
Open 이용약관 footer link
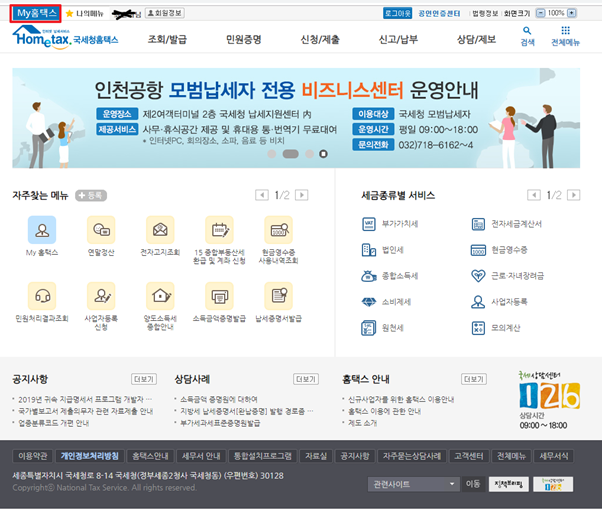33,456
